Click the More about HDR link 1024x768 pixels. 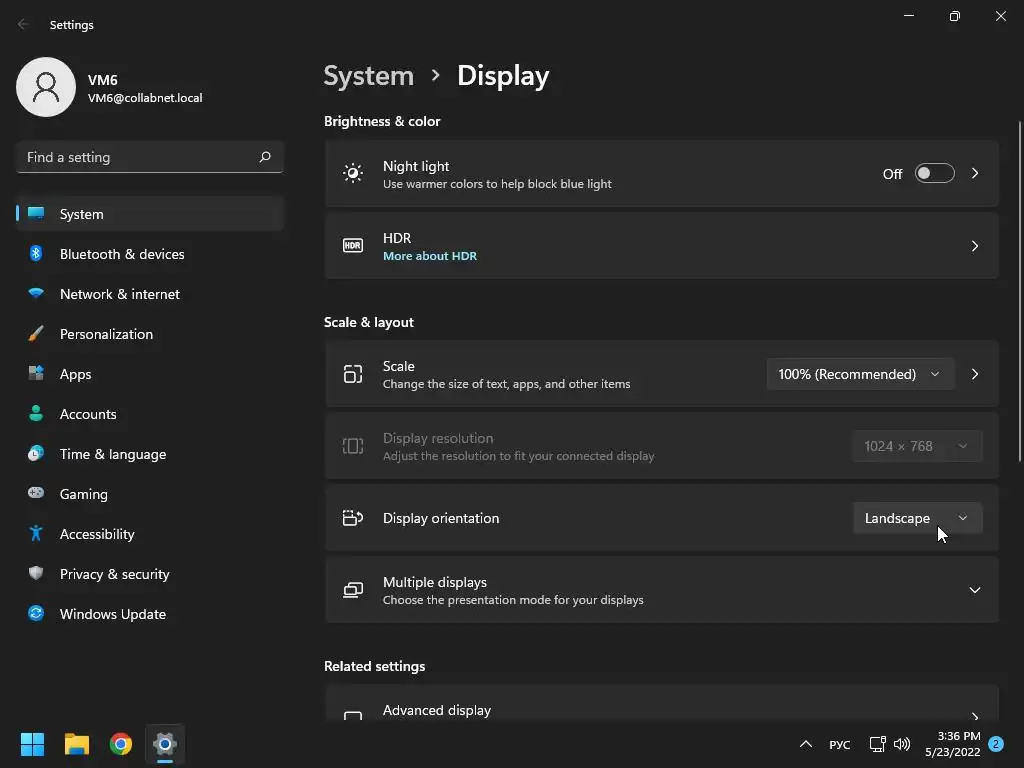coord(430,256)
